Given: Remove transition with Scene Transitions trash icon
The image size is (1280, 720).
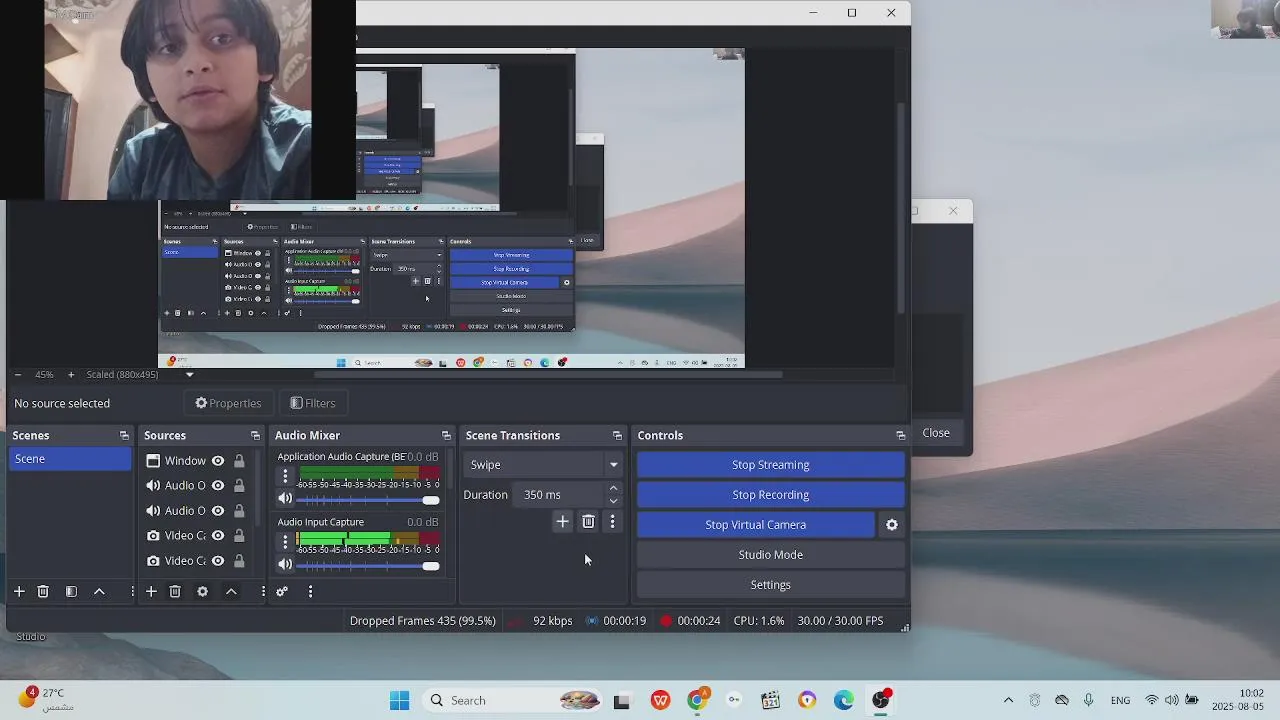Looking at the screenshot, I should tap(588, 522).
